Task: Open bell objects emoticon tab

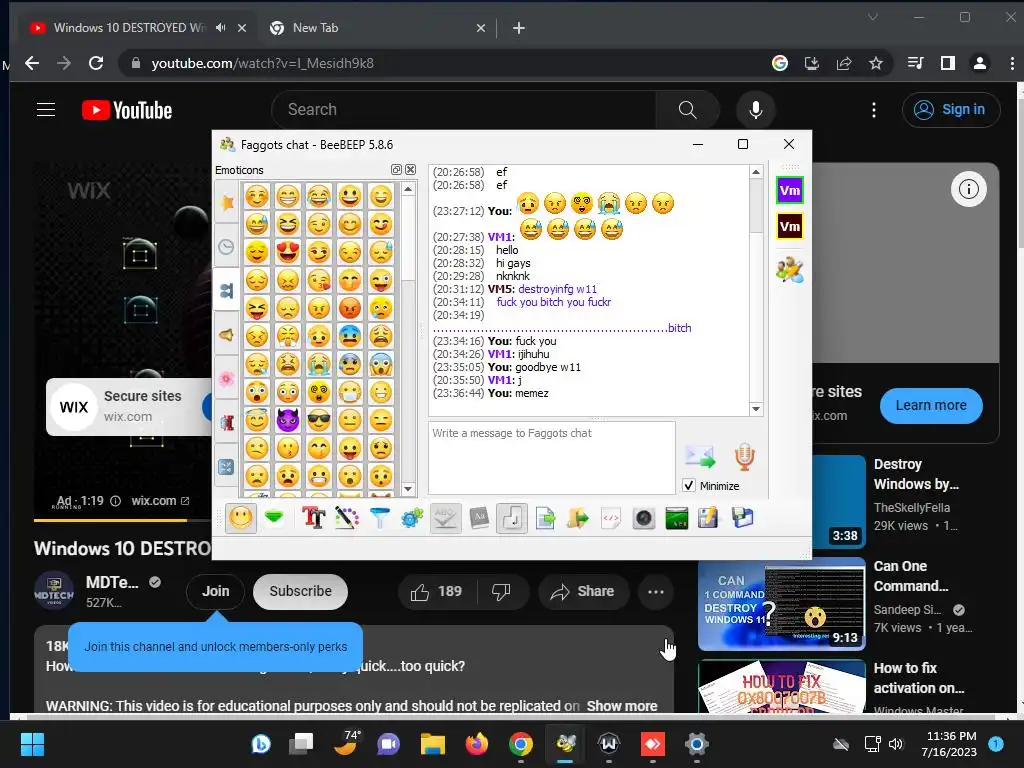Action: (226, 334)
